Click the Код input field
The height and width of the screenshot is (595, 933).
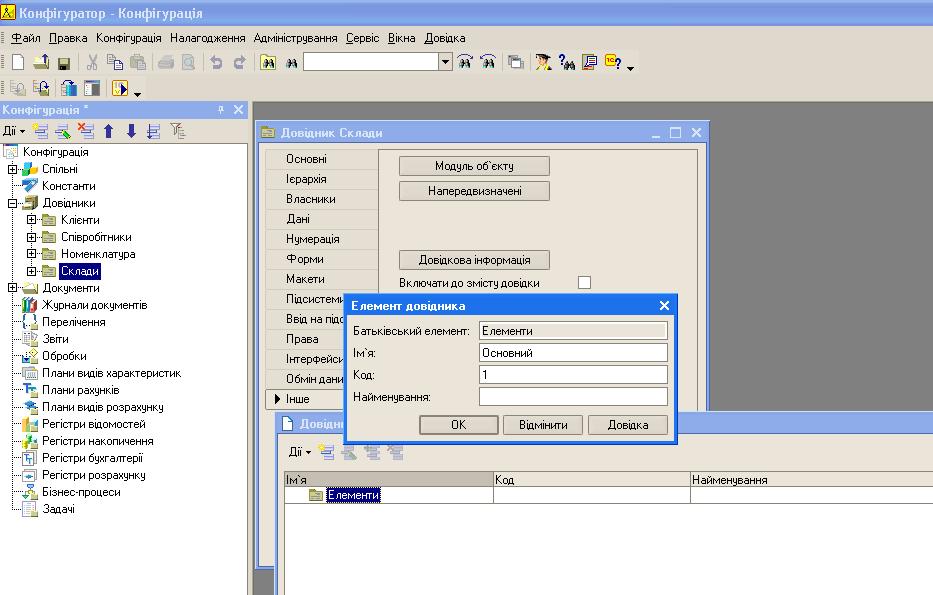[573, 375]
